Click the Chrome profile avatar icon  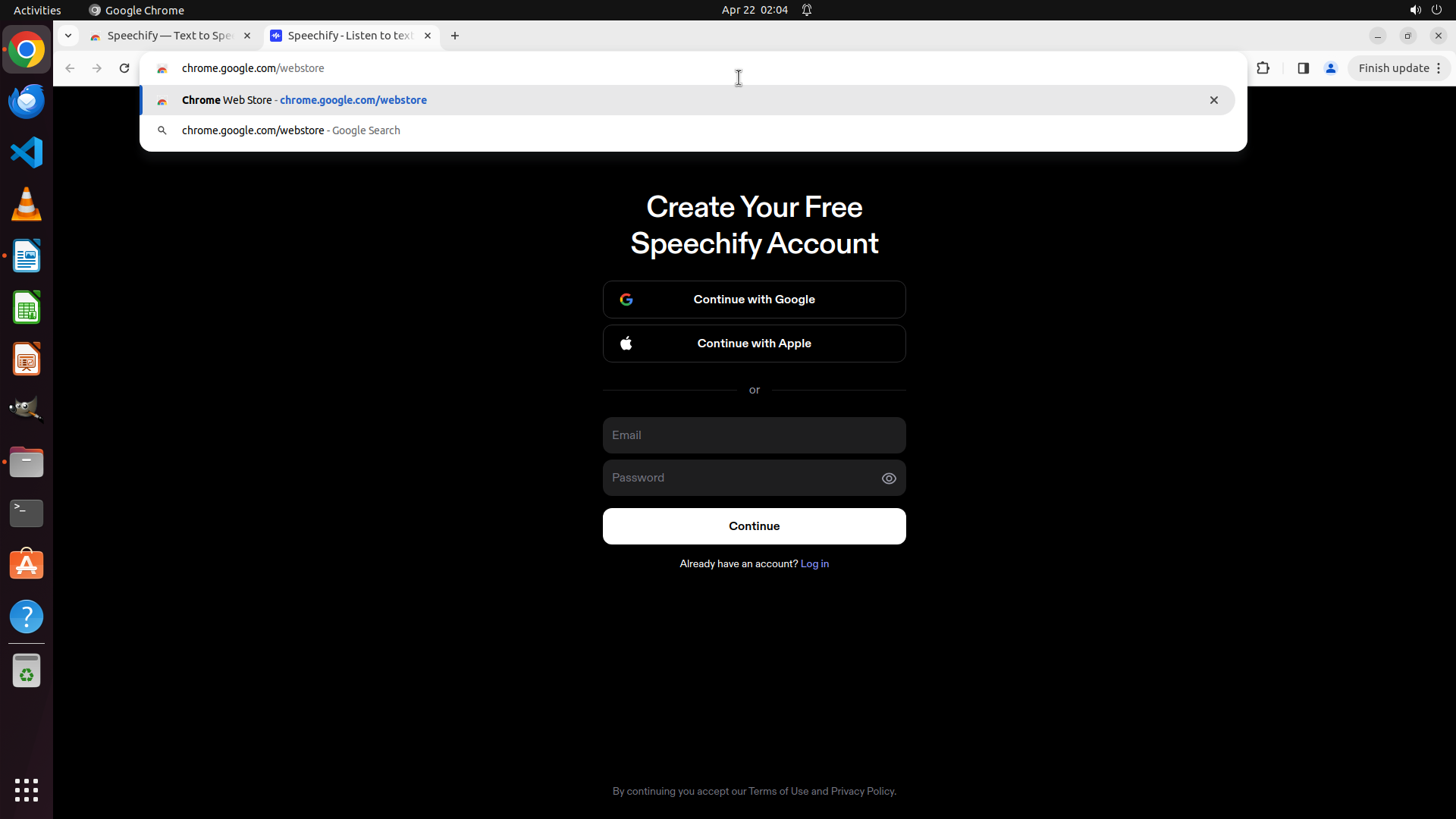[x=1330, y=68]
